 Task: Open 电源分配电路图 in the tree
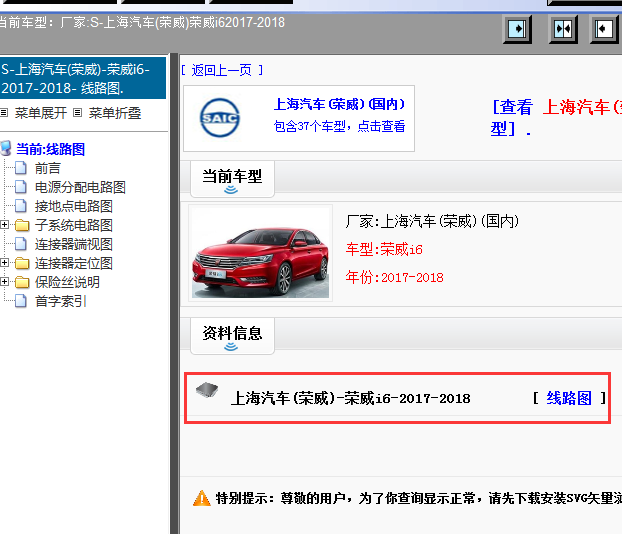click(x=80, y=187)
